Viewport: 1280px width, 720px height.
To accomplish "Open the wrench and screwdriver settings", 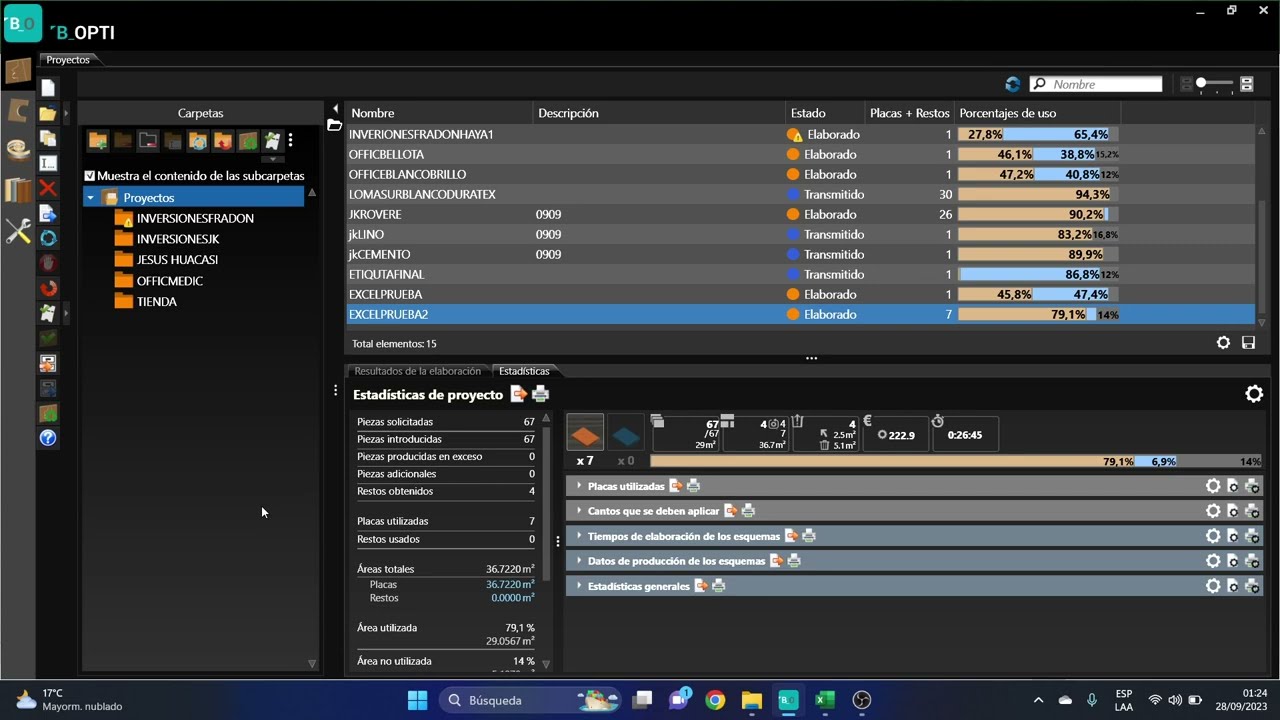I will tap(18, 232).
